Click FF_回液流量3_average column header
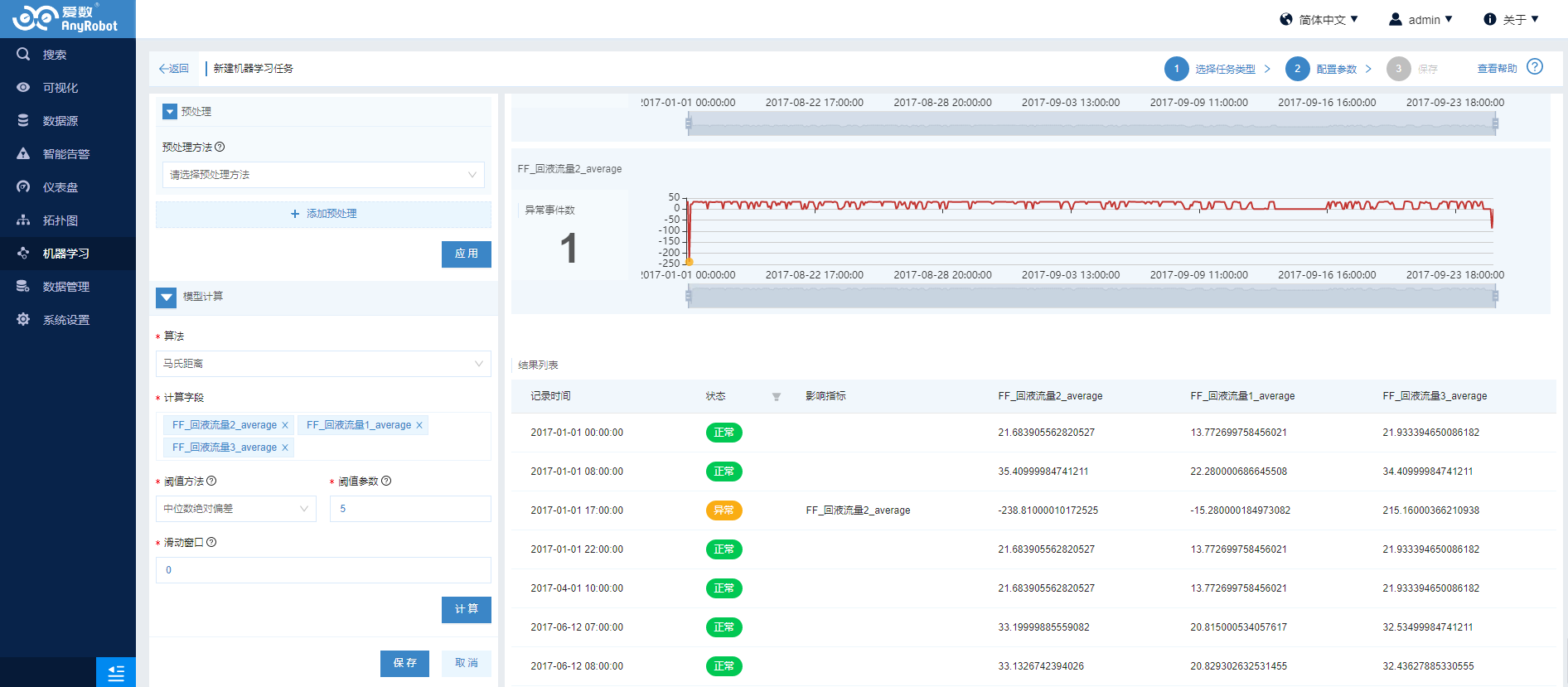 point(1435,396)
